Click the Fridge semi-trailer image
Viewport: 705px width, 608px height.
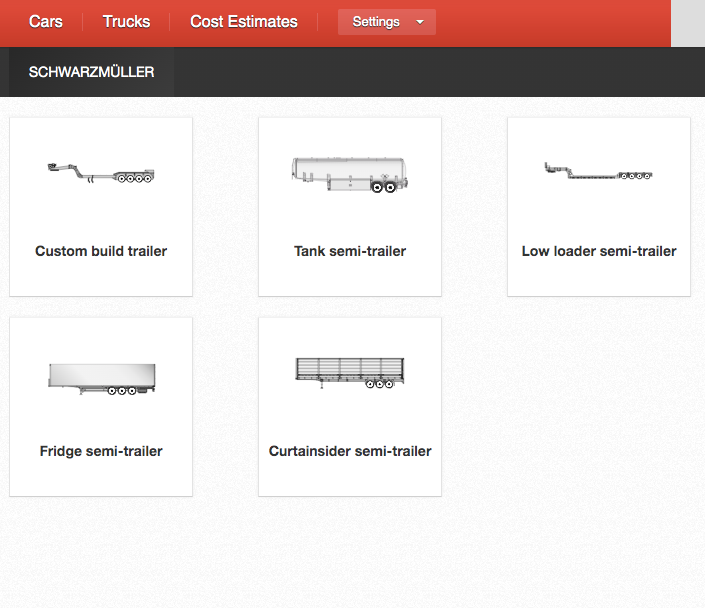102,379
